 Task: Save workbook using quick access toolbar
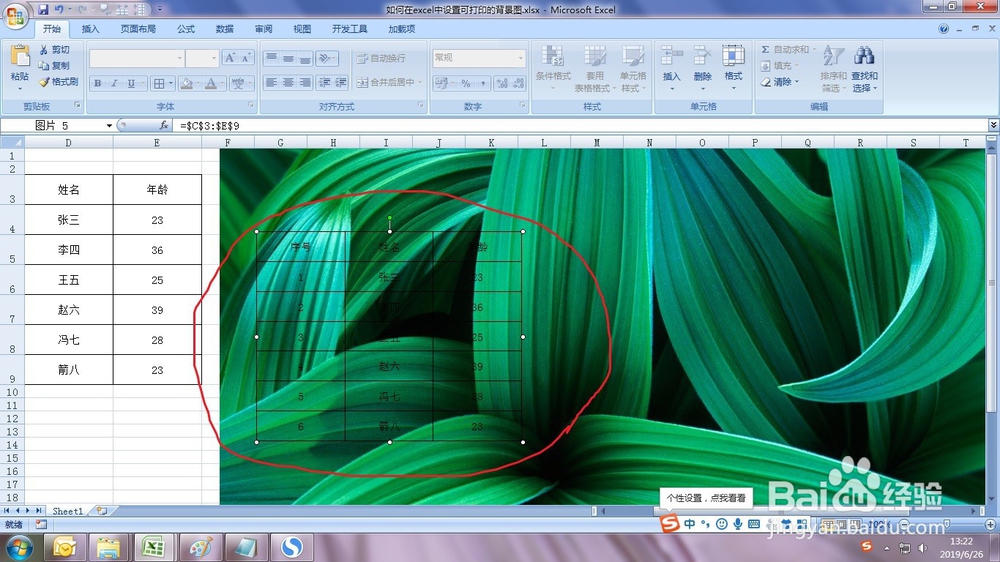click(x=43, y=10)
